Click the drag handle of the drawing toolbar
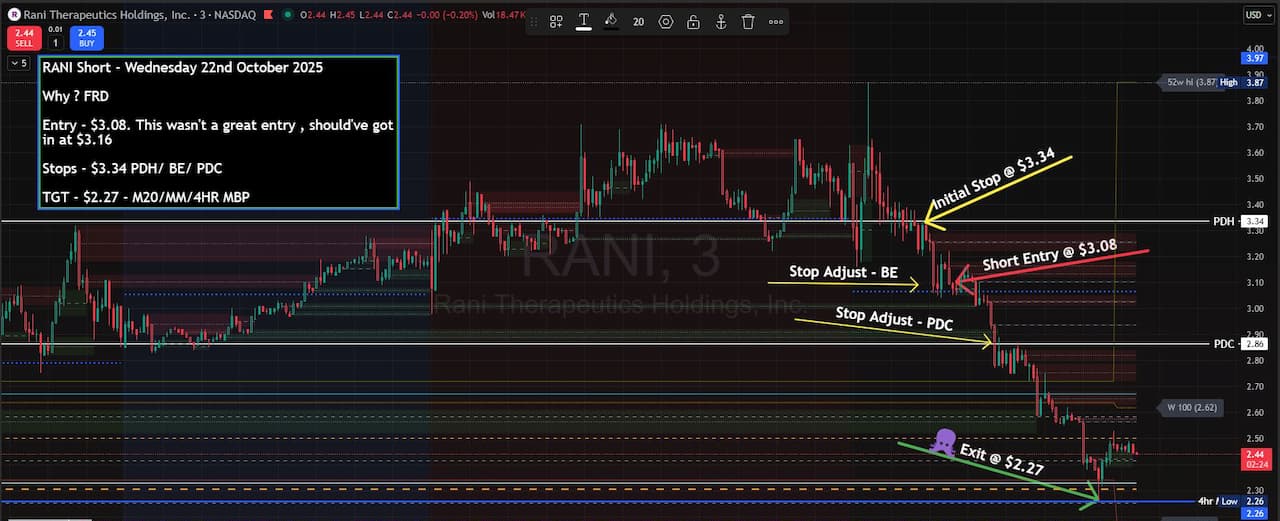The width and height of the screenshot is (1280, 521). click(533, 21)
